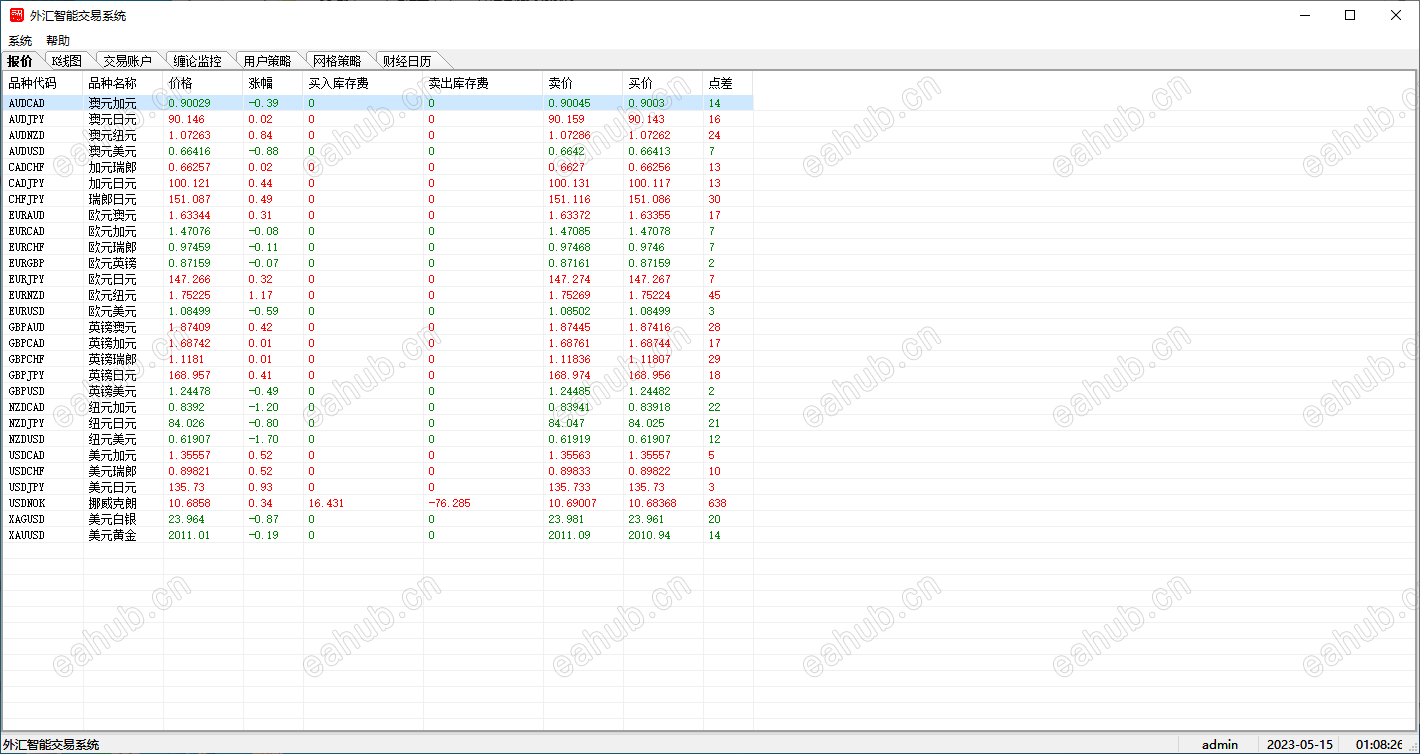
Task: Click the name 英镑澳元
Action: click(x=112, y=327)
